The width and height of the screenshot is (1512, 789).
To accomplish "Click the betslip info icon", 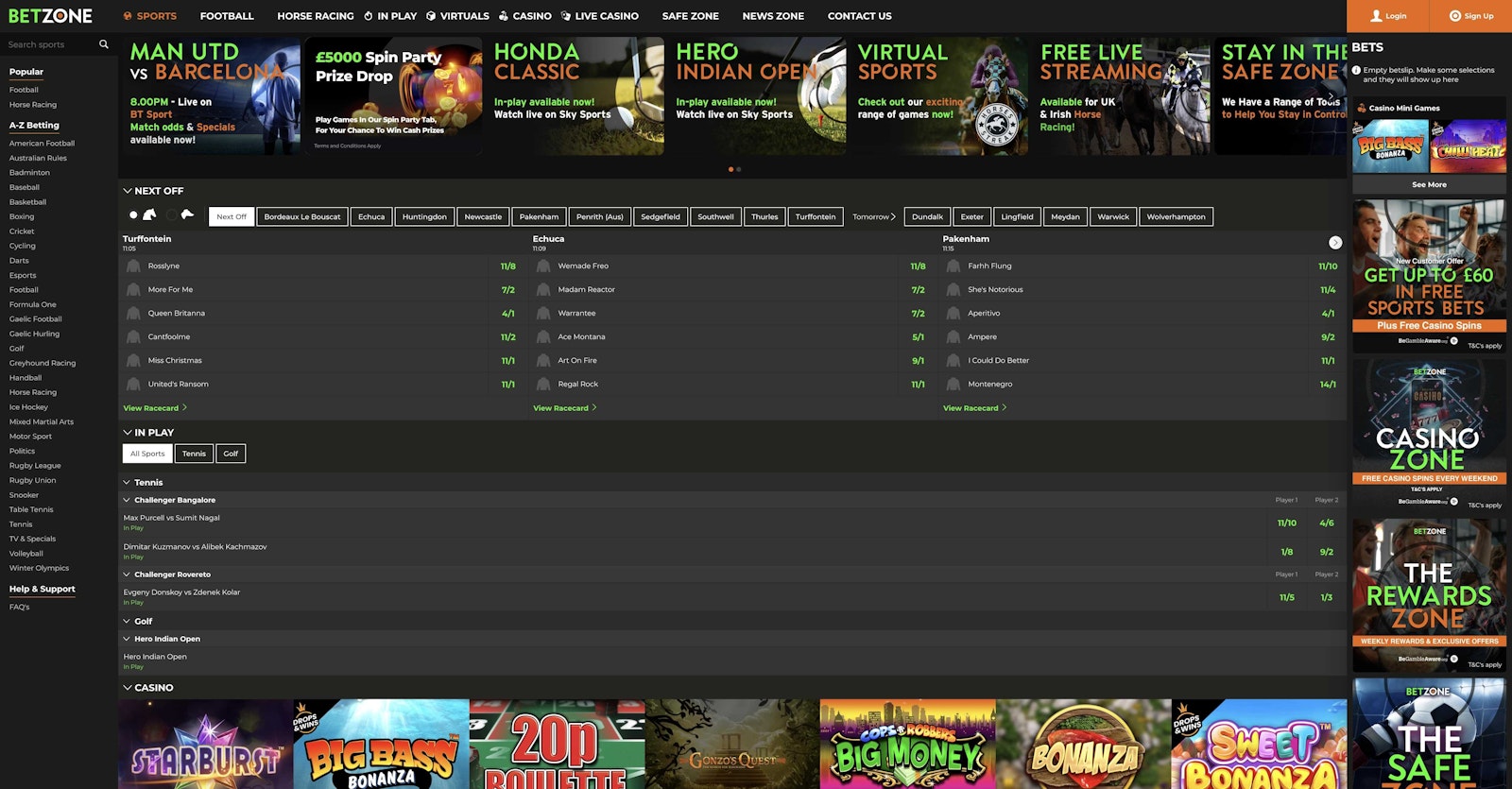I will [1356, 70].
